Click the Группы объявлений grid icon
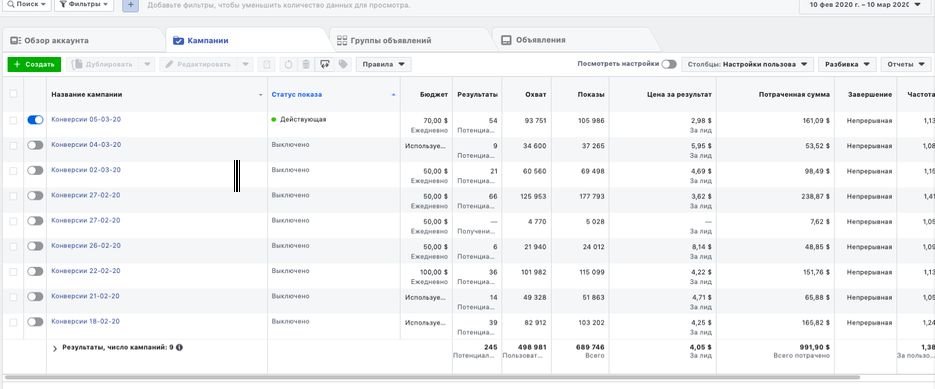The width and height of the screenshot is (935, 389). click(x=342, y=41)
